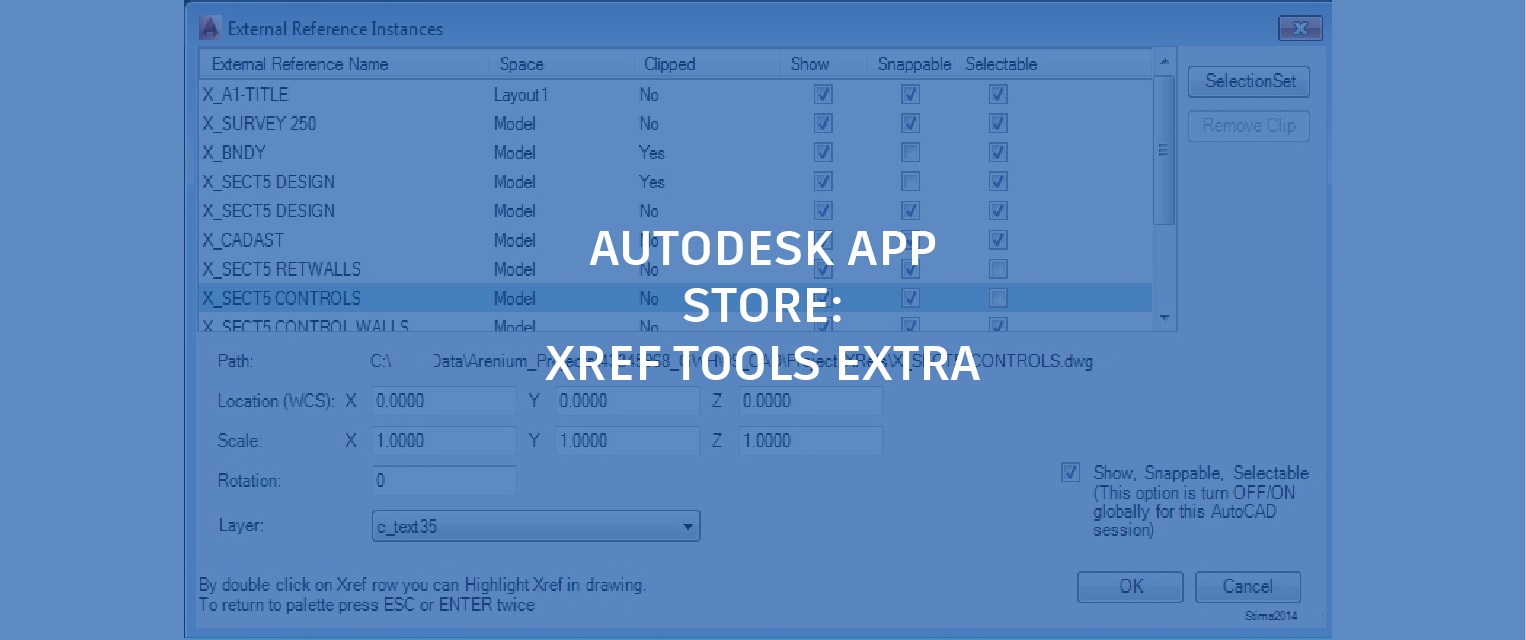Click the Cancel button

(1248, 587)
